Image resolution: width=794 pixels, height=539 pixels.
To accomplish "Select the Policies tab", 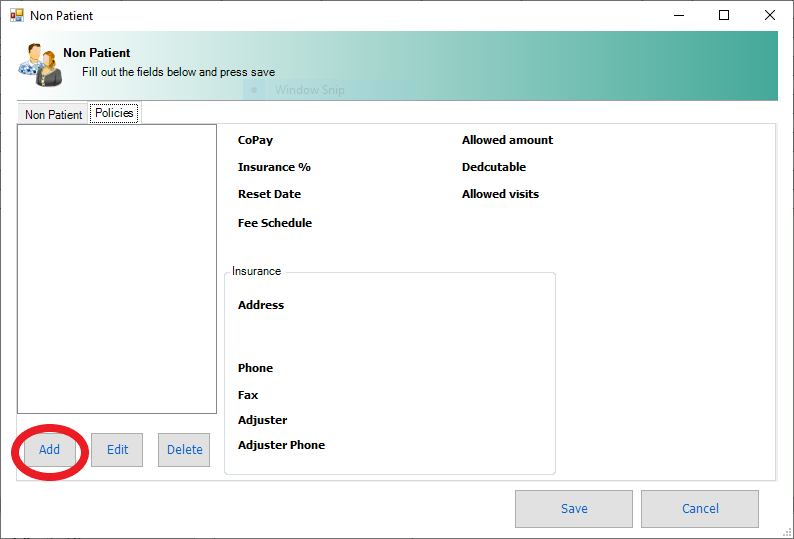I will [114, 114].
